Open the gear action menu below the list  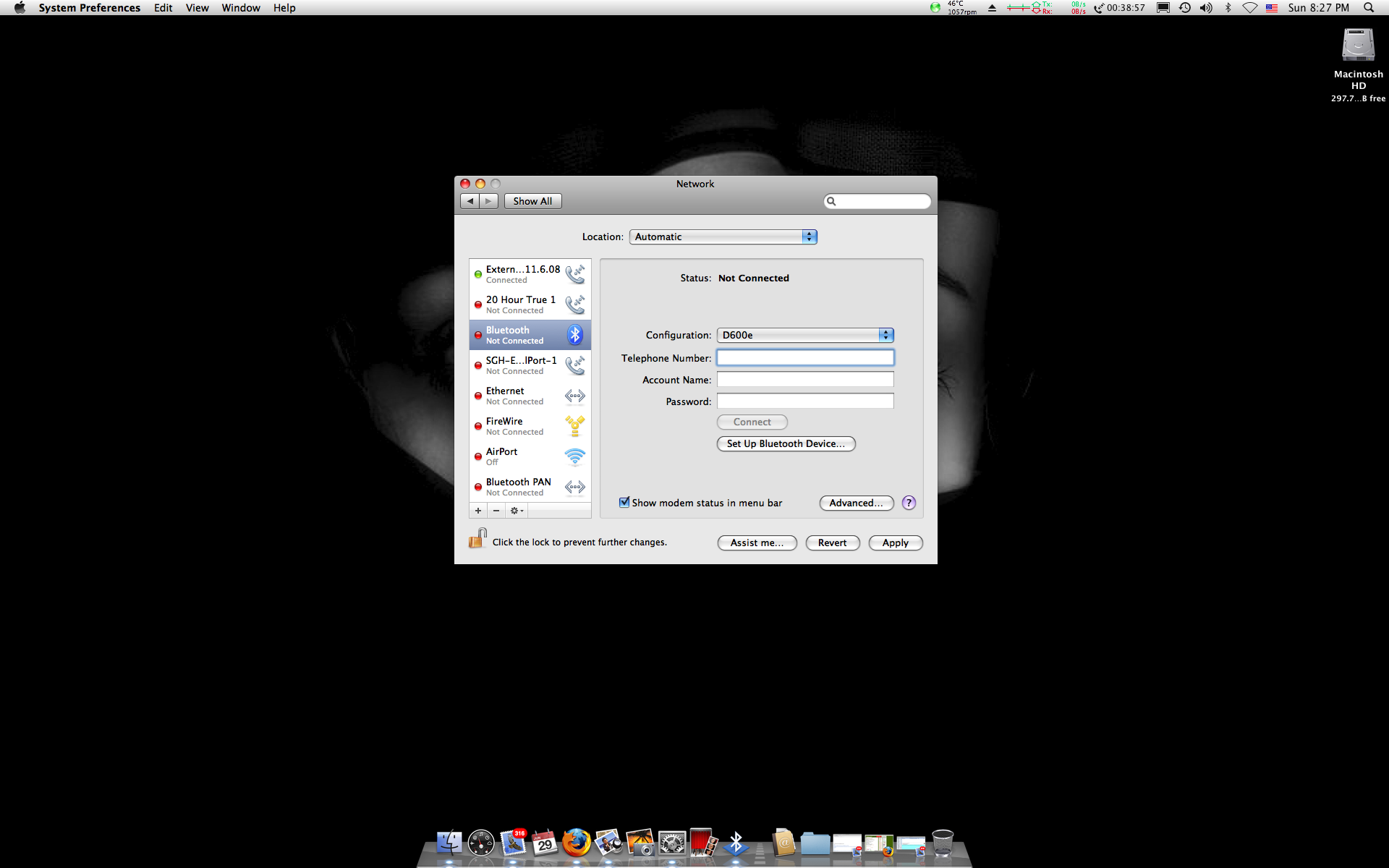pos(516,511)
